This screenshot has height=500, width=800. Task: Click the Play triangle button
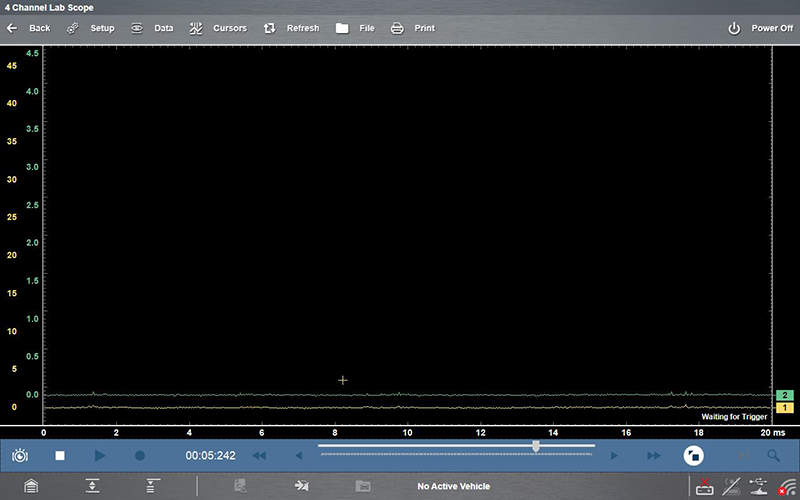[100, 455]
